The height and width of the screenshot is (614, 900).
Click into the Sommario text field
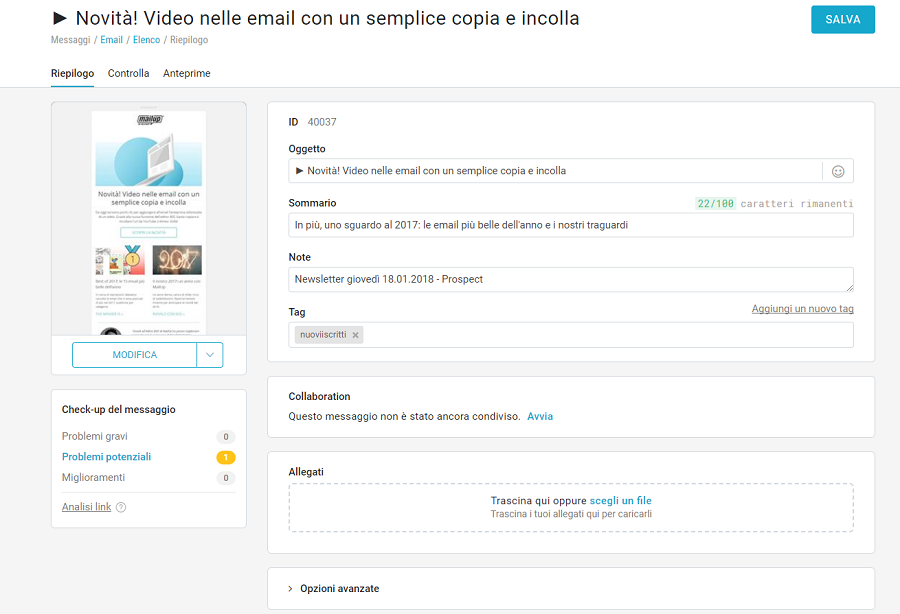click(x=570, y=225)
